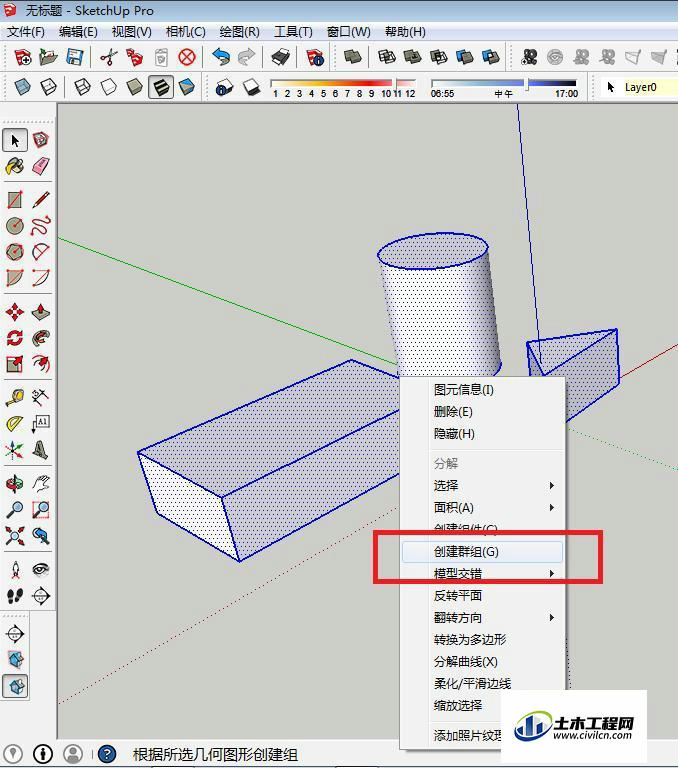Select the Follow Me tool

(41, 337)
